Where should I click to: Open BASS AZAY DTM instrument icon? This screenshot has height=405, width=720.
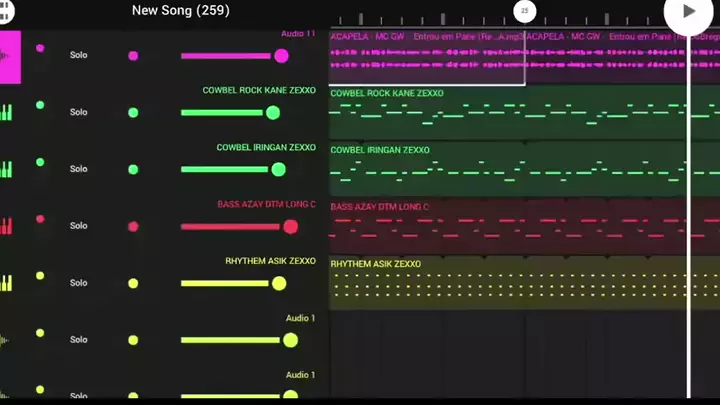coord(7,226)
